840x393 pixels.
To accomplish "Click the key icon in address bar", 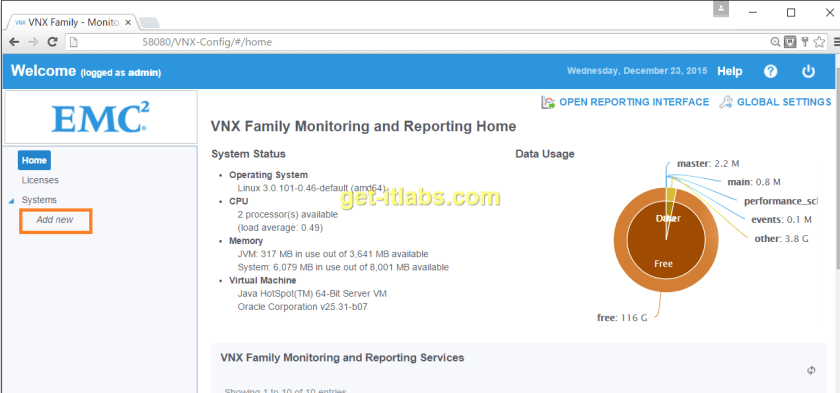I will click(x=805, y=42).
